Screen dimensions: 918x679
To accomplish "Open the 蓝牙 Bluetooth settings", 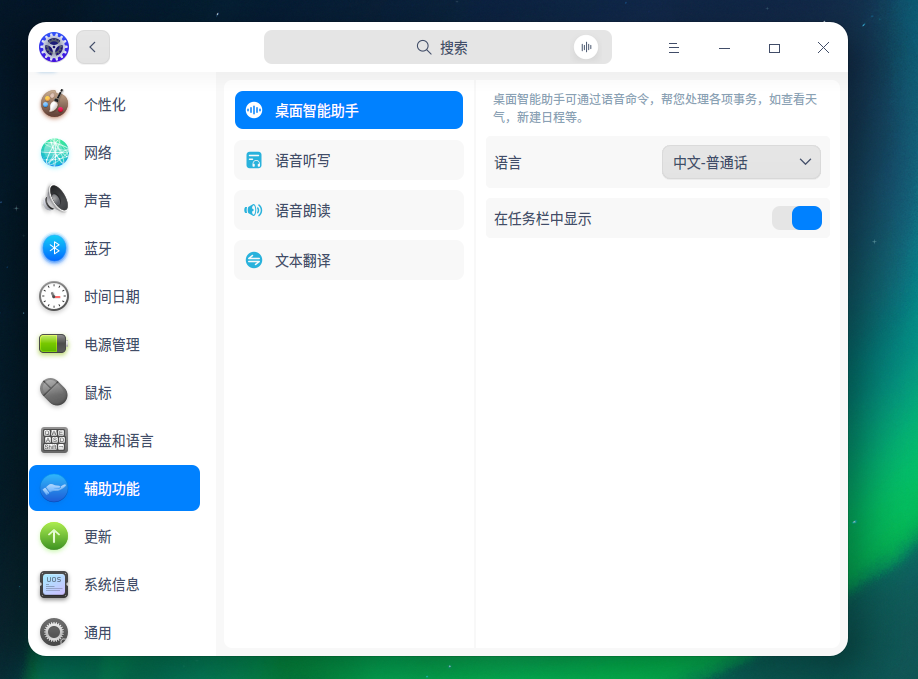I will click(x=114, y=249).
